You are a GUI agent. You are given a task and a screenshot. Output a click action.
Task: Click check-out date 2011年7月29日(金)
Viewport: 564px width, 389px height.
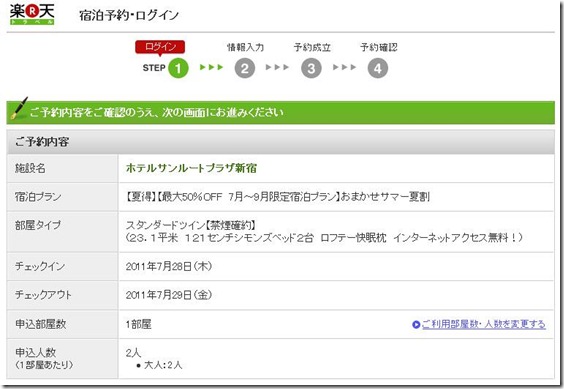(168, 295)
